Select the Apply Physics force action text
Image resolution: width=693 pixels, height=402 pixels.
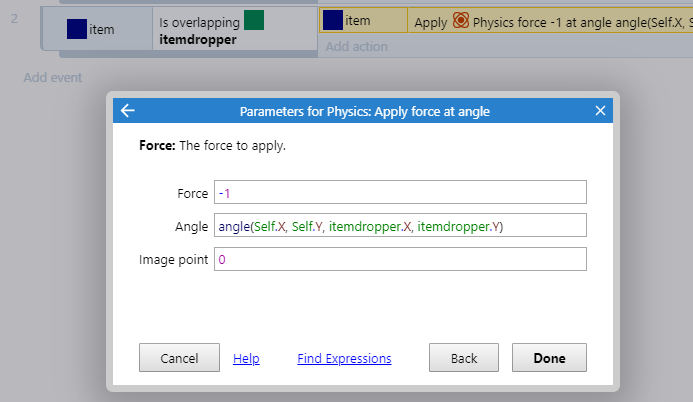(x=553, y=22)
